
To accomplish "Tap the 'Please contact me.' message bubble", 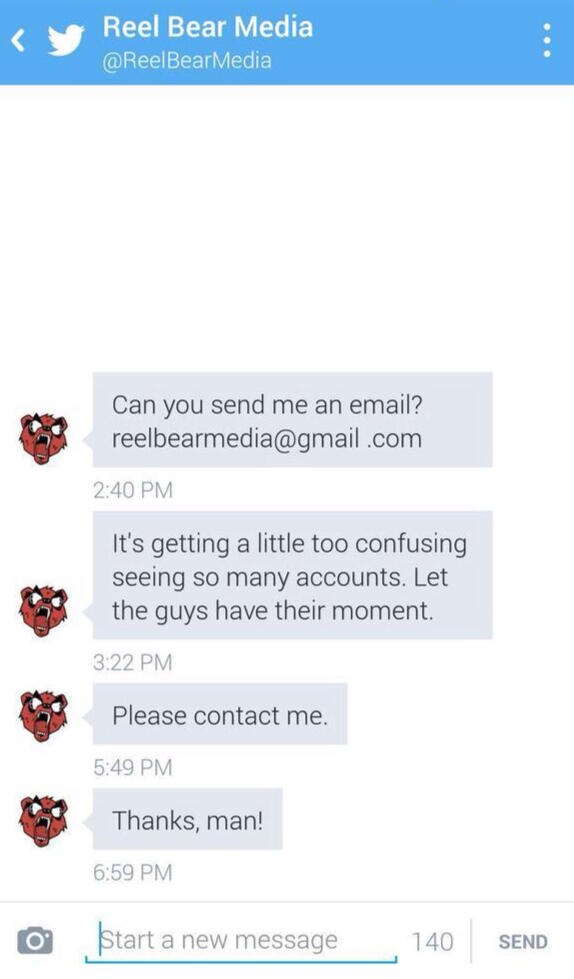I will pyautogui.click(x=220, y=714).
